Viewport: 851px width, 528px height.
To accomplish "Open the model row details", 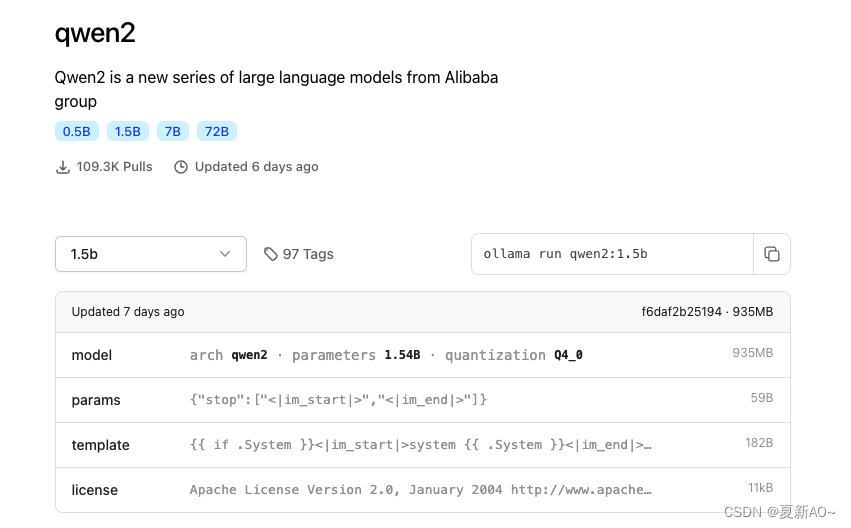I will [x=423, y=355].
